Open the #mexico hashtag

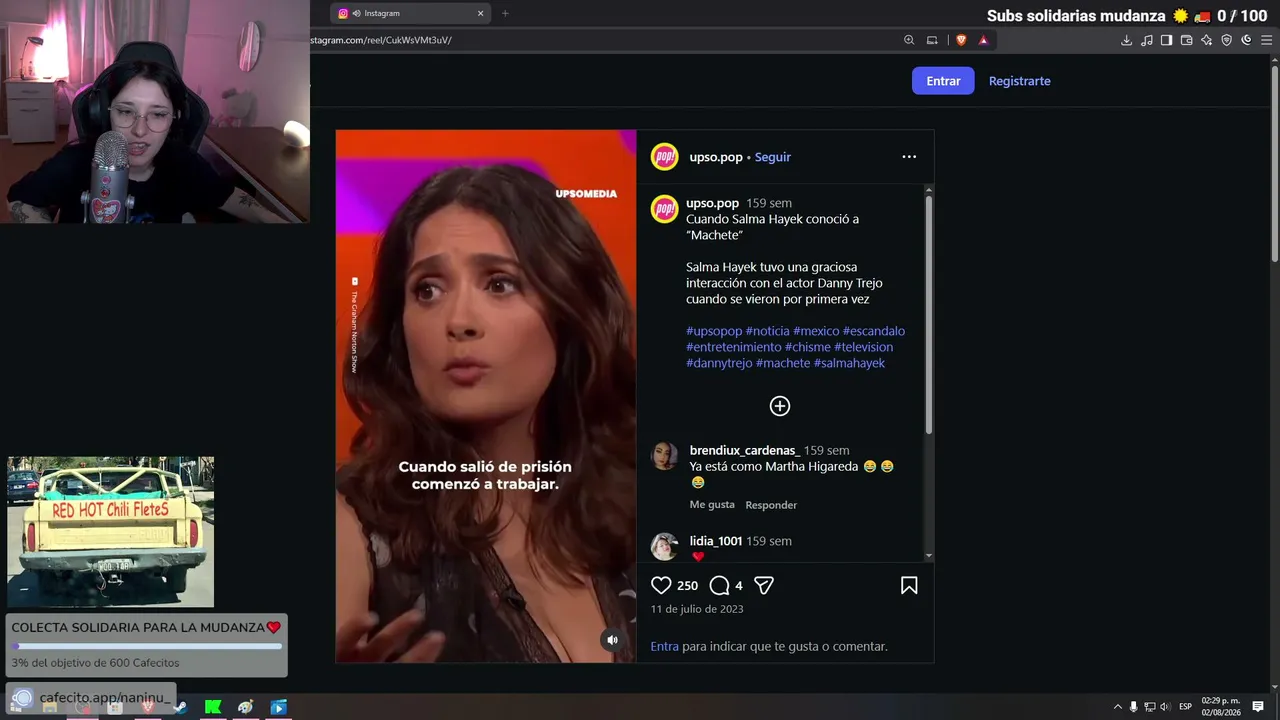tap(816, 331)
